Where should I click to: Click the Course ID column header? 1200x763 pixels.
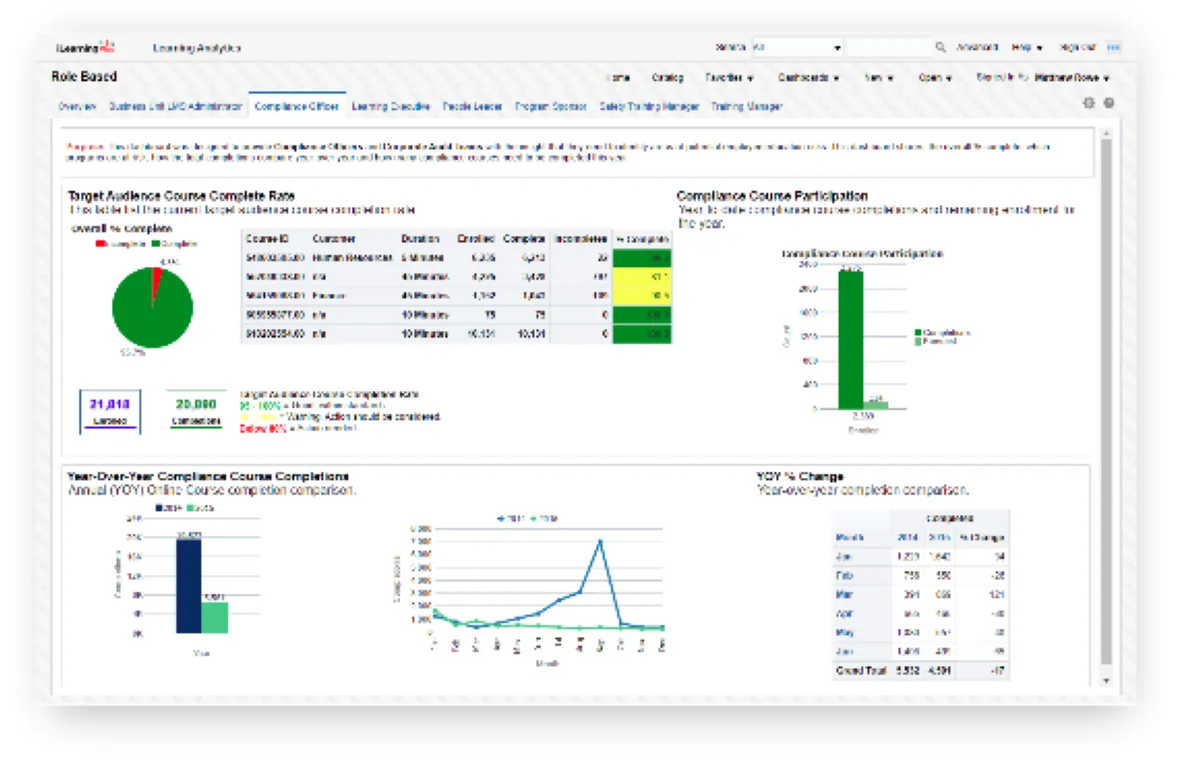coord(268,239)
